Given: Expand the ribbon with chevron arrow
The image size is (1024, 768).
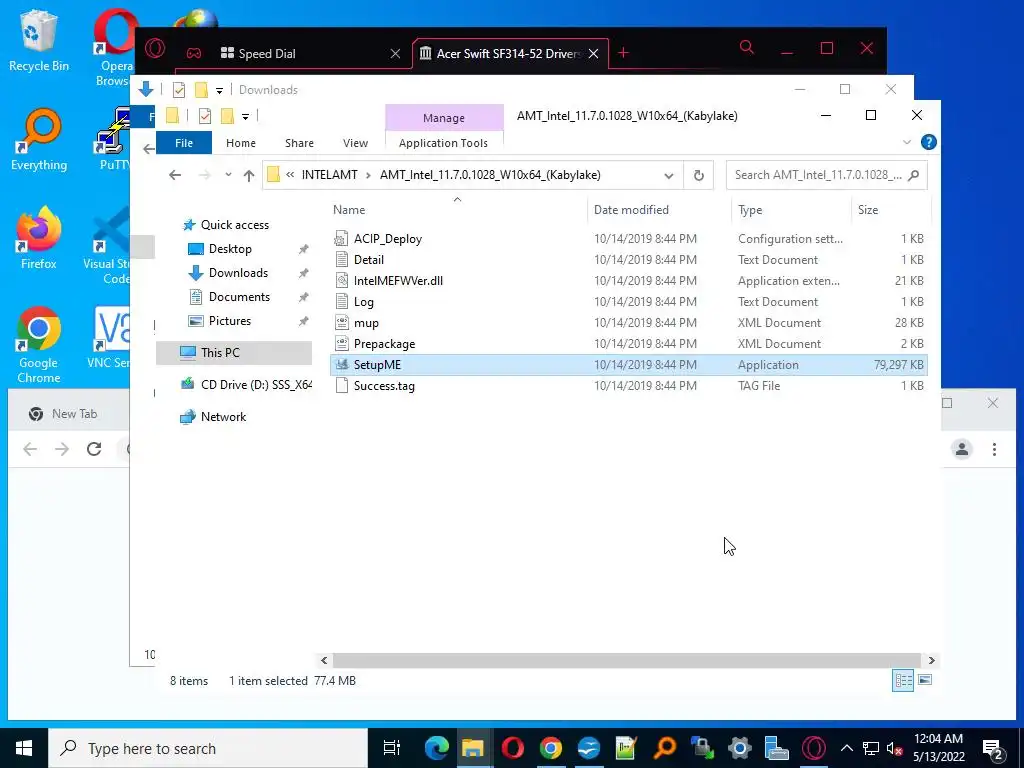Looking at the screenshot, I should (x=906, y=142).
